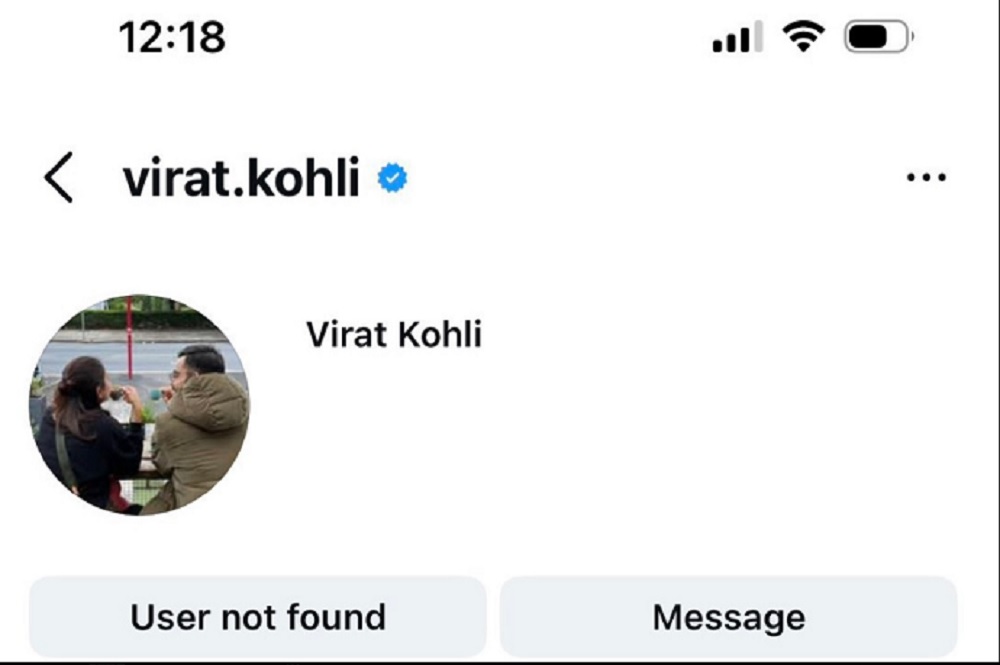Tap the blue verified badge
1000x665 pixels.
[x=392, y=179]
